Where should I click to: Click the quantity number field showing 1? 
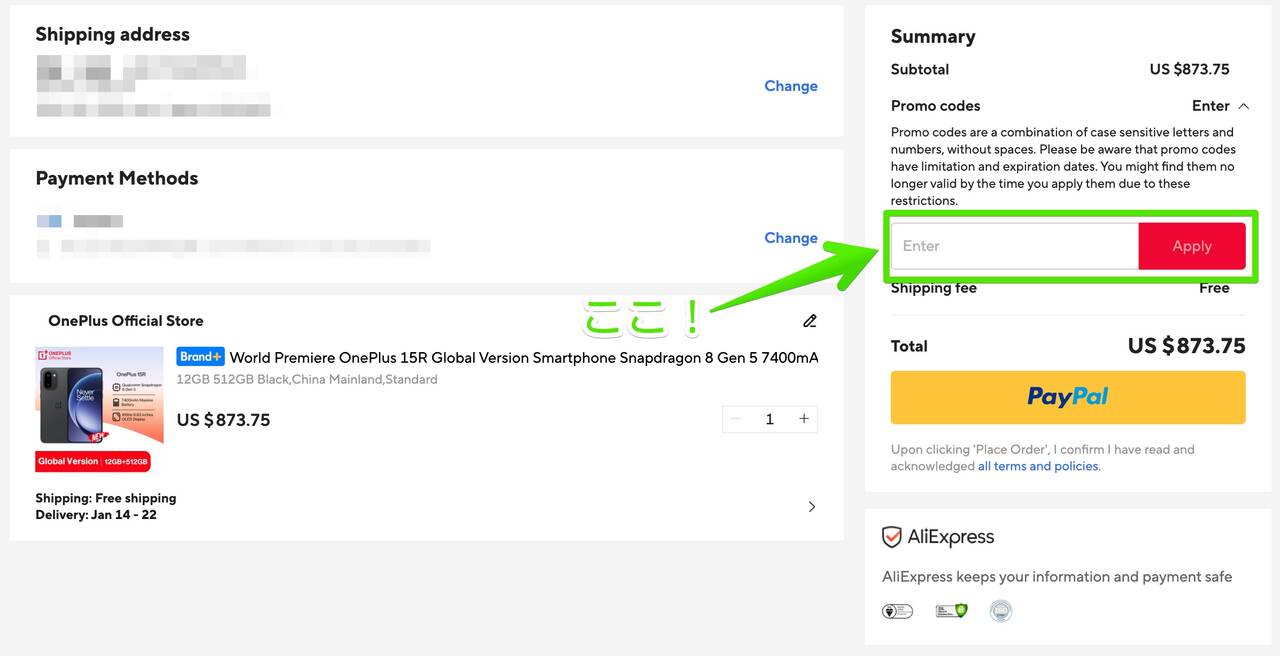769,419
